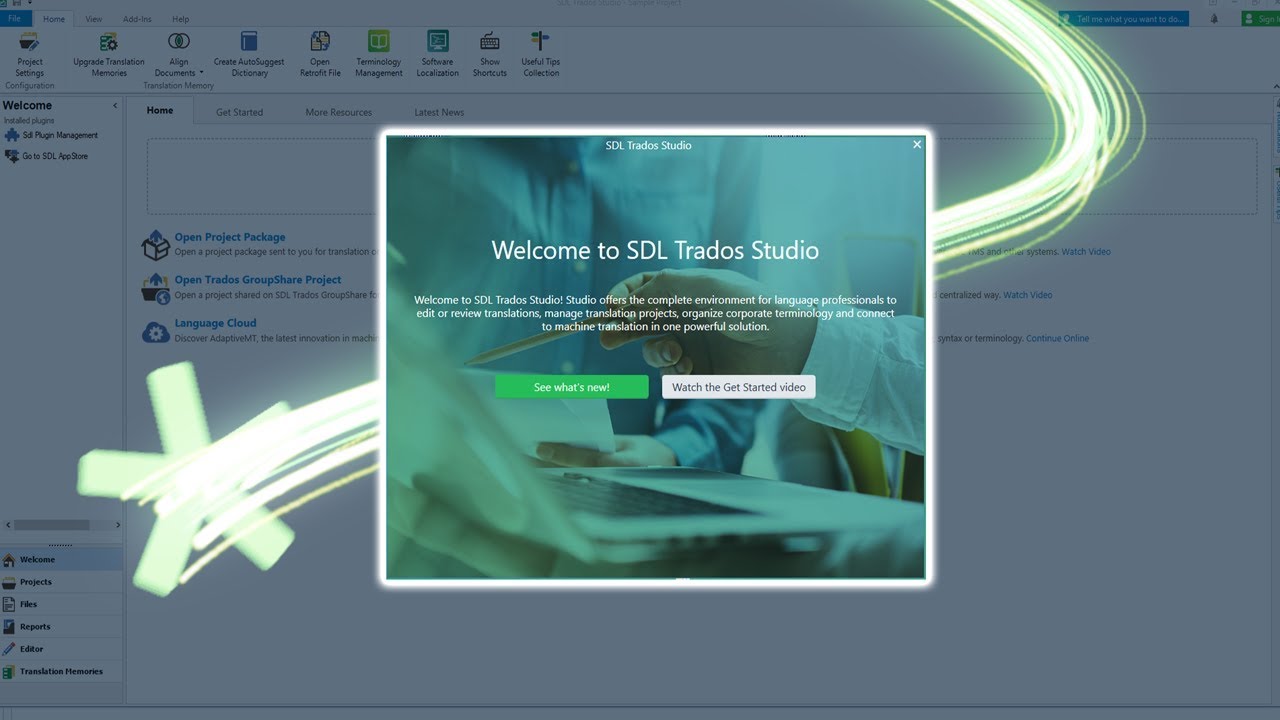Click Upgrade Translation Memories icon
This screenshot has height=720, width=1280.
(x=109, y=42)
